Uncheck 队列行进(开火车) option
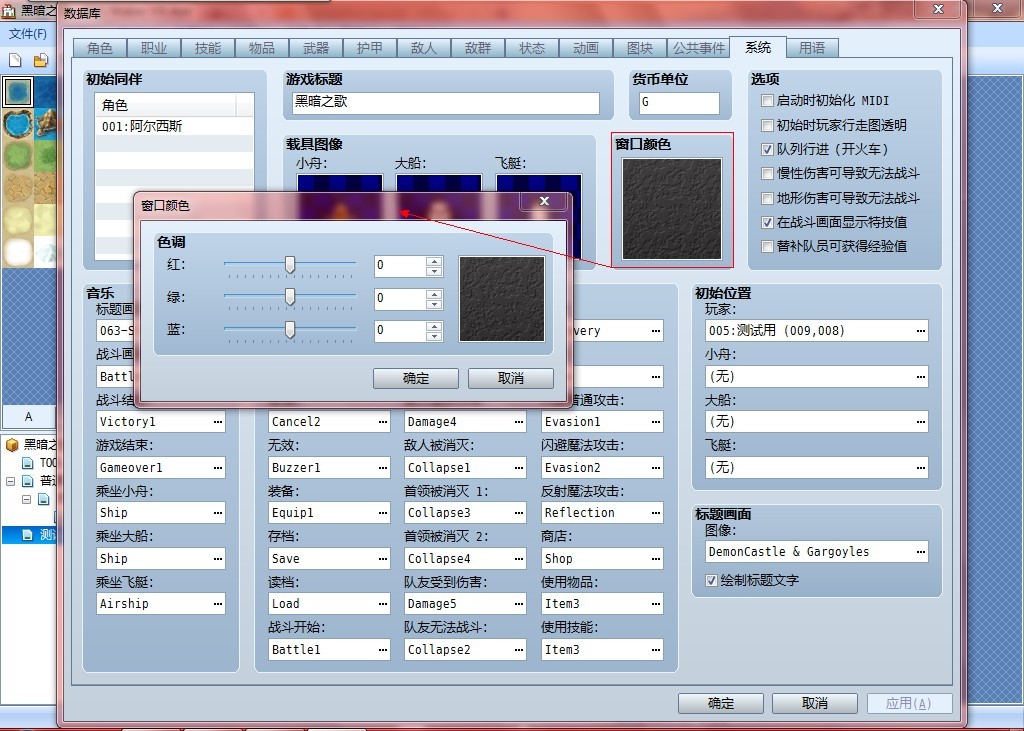The height and width of the screenshot is (731, 1024). click(x=767, y=149)
